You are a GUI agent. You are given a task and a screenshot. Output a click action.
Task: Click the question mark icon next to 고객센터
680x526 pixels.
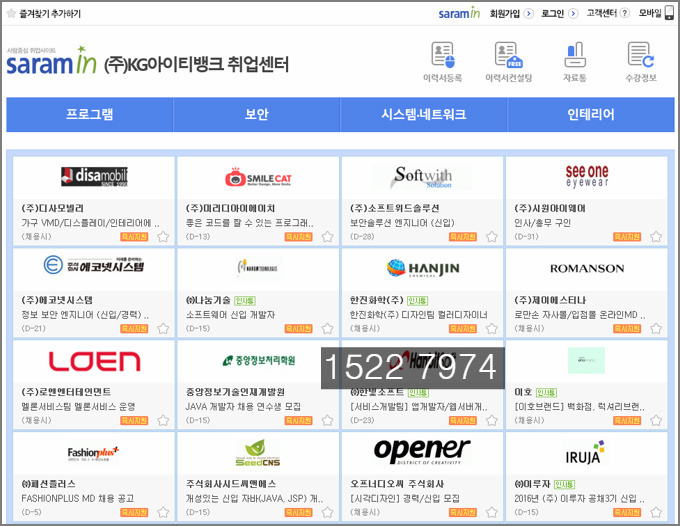pos(624,13)
